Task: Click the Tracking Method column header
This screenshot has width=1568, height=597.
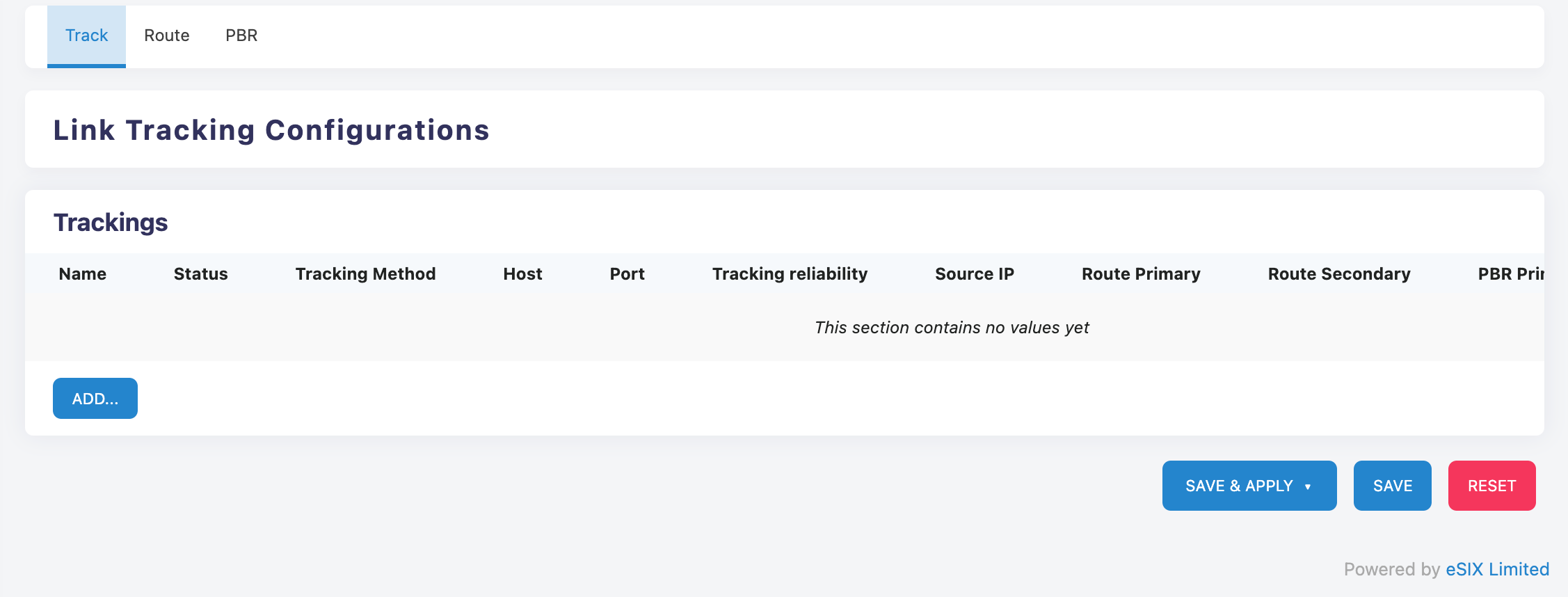Action: (365, 274)
